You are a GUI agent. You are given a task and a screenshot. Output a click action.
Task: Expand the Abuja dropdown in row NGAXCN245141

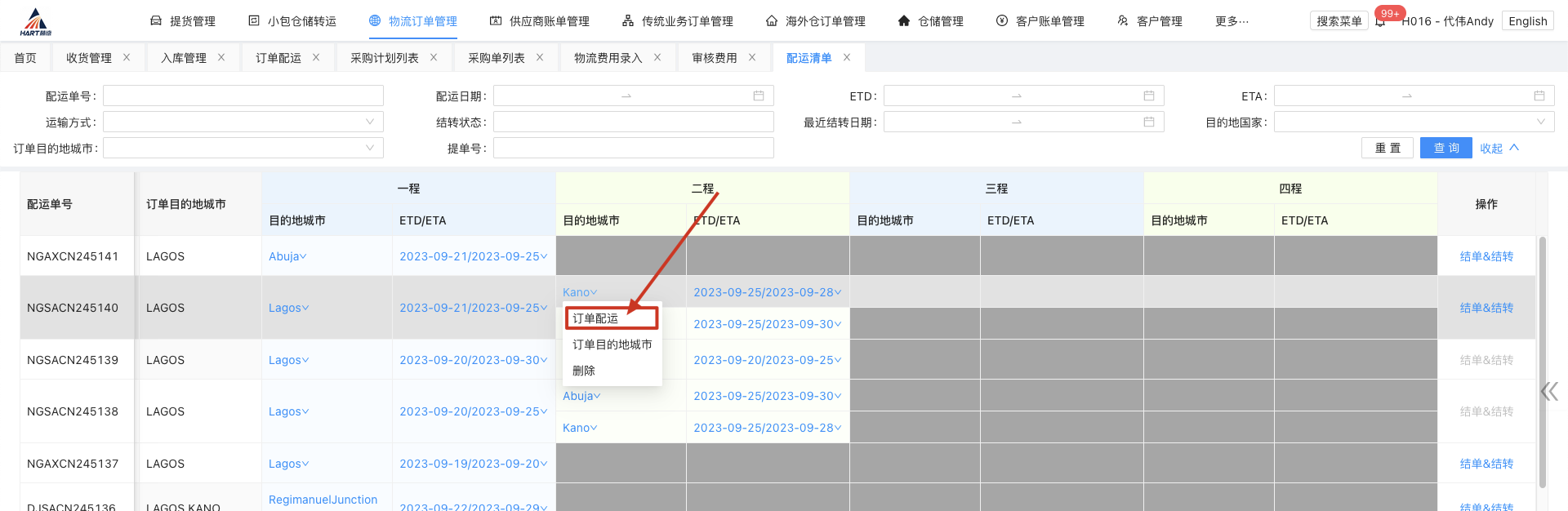[287, 256]
